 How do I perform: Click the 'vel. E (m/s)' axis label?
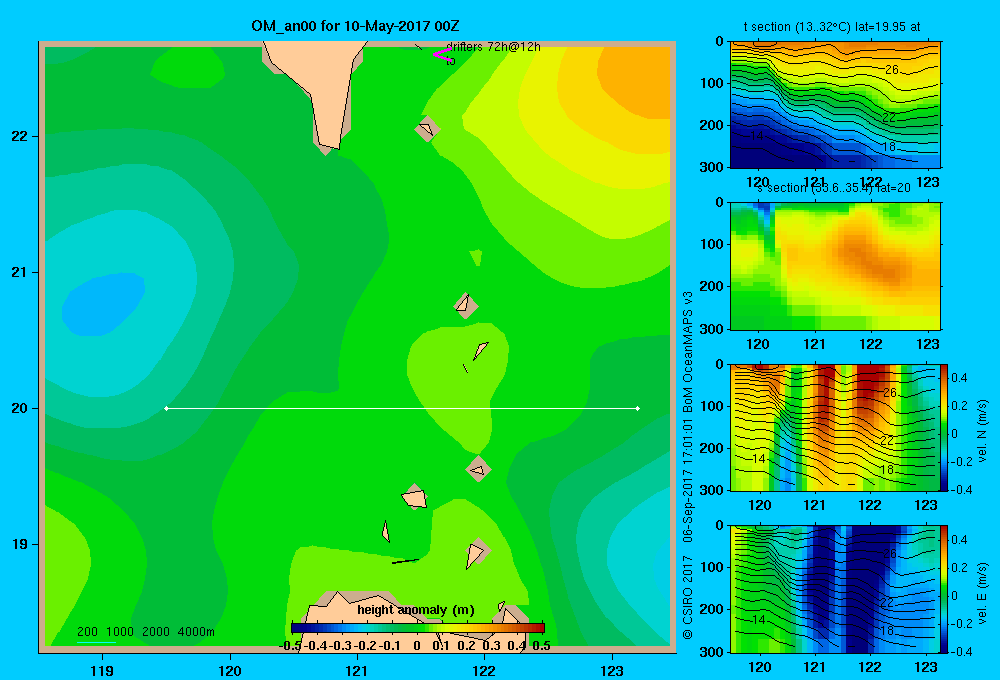pos(983,593)
